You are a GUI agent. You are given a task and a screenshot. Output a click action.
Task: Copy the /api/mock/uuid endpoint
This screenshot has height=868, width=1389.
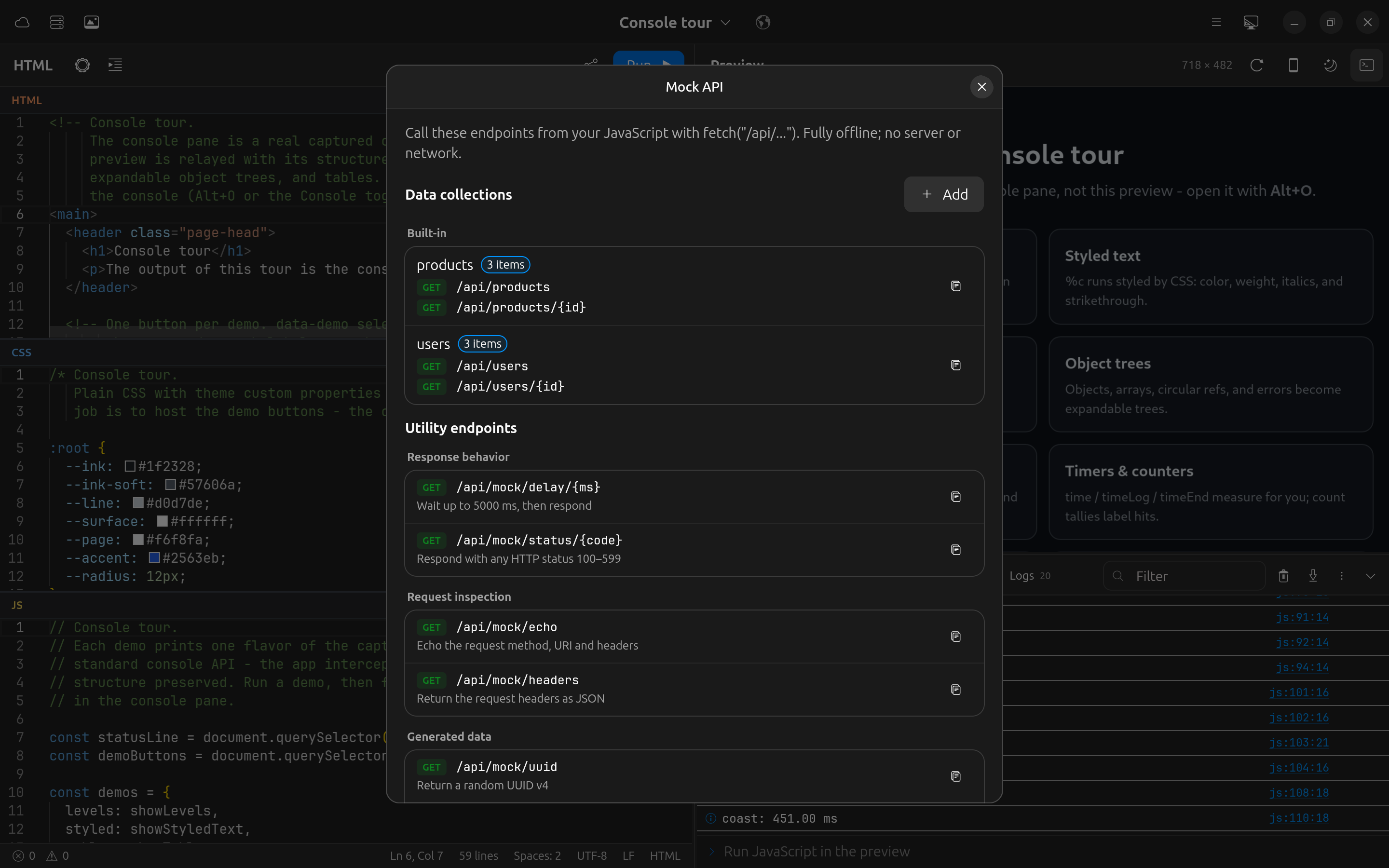click(x=955, y=776)
